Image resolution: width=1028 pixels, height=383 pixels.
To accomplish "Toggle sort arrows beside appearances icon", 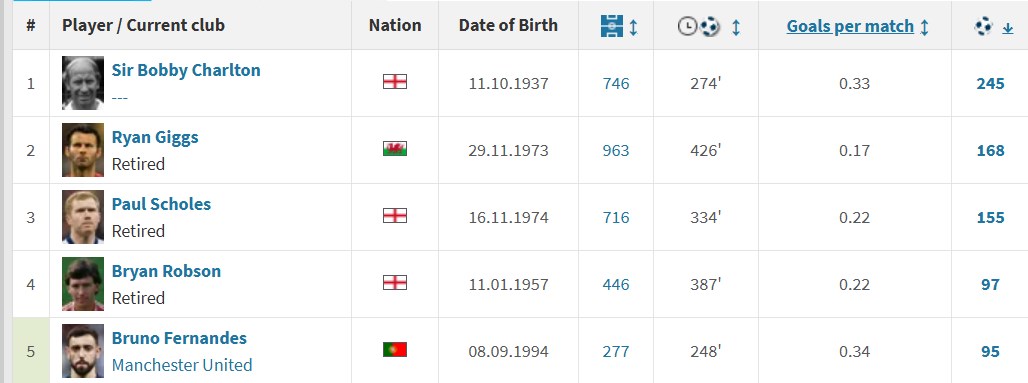I will 633,28.
